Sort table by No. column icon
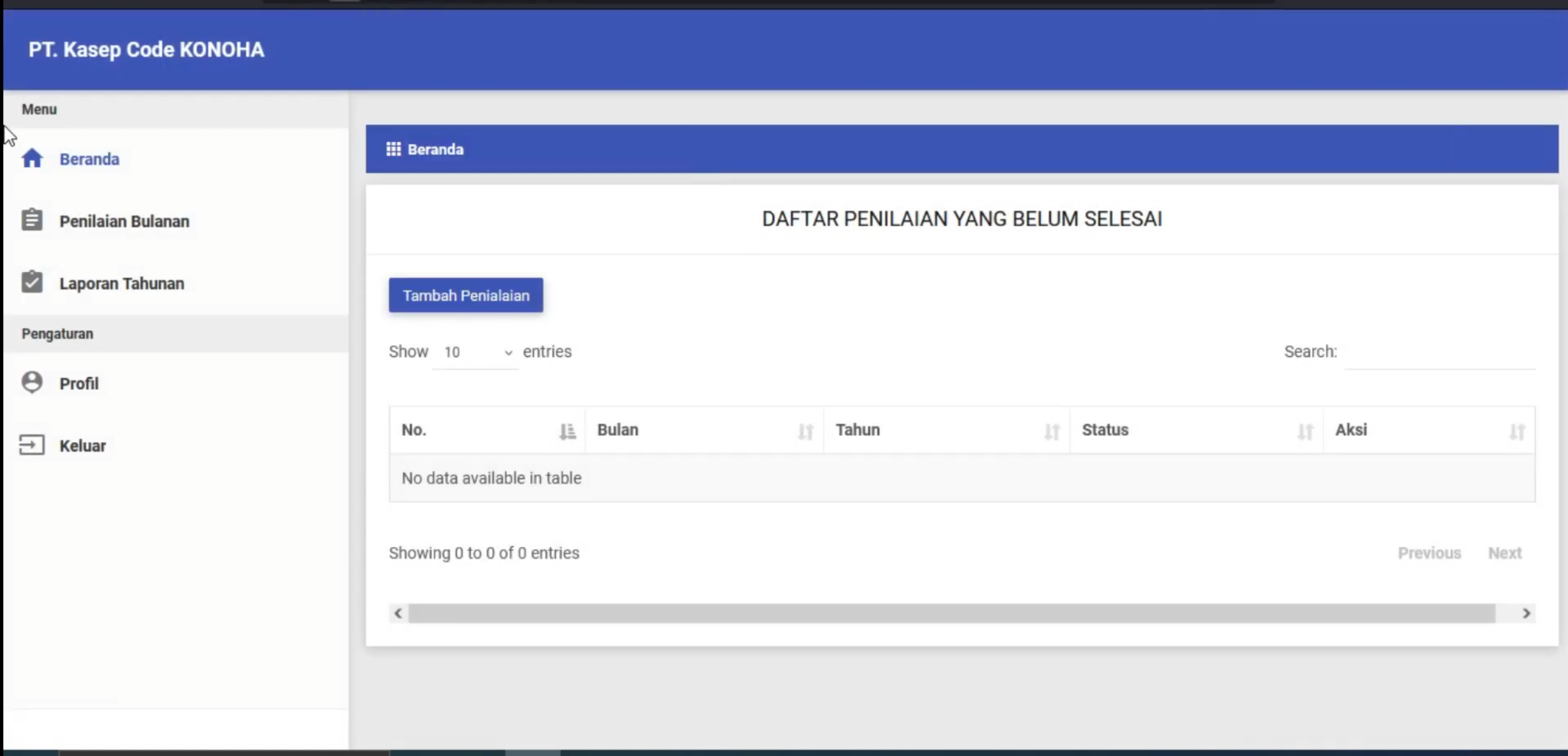This screenshot has width=1568, height=756. point(567,432)
